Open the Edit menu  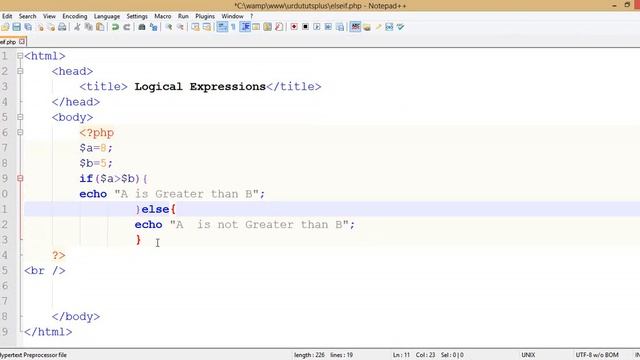click(x=7, y=16)
